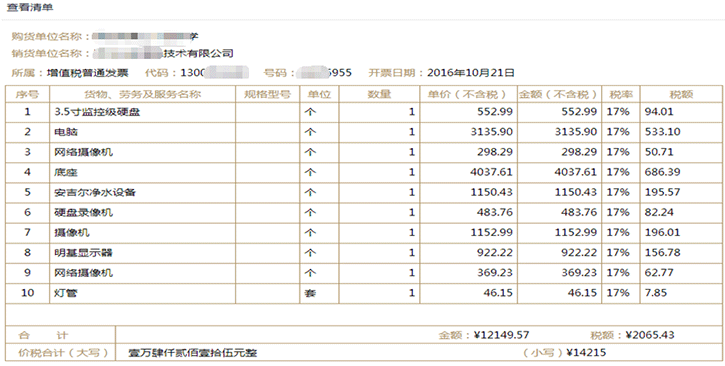
Task: Click the 税额 column header
Action: point(682,94)
